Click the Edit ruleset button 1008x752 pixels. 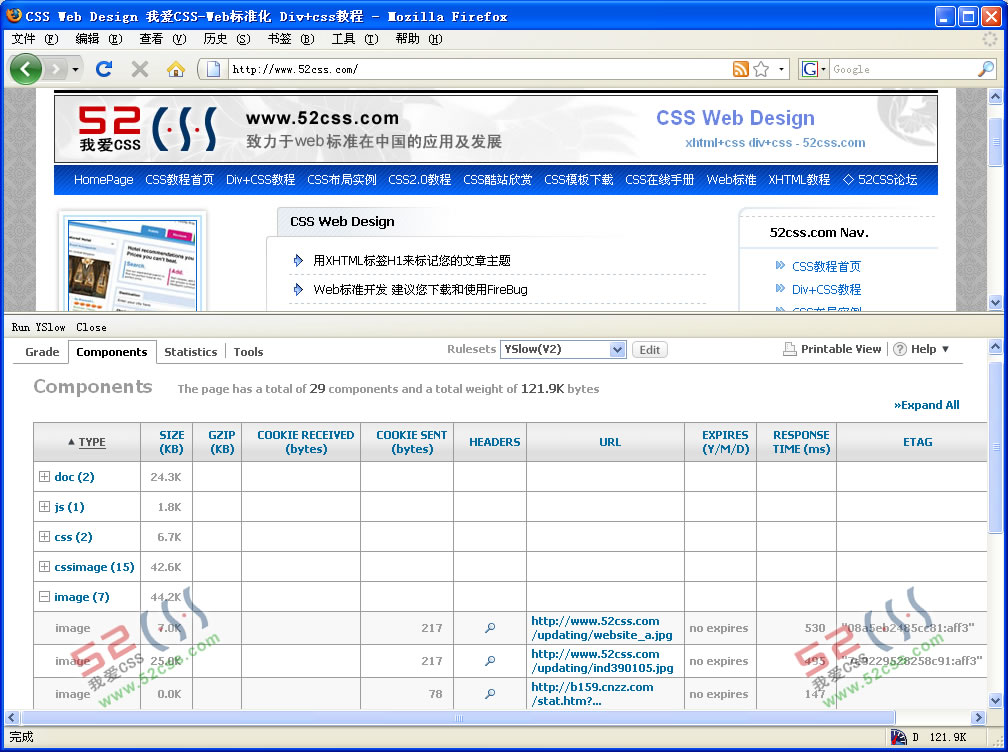(x=649, y=350)
